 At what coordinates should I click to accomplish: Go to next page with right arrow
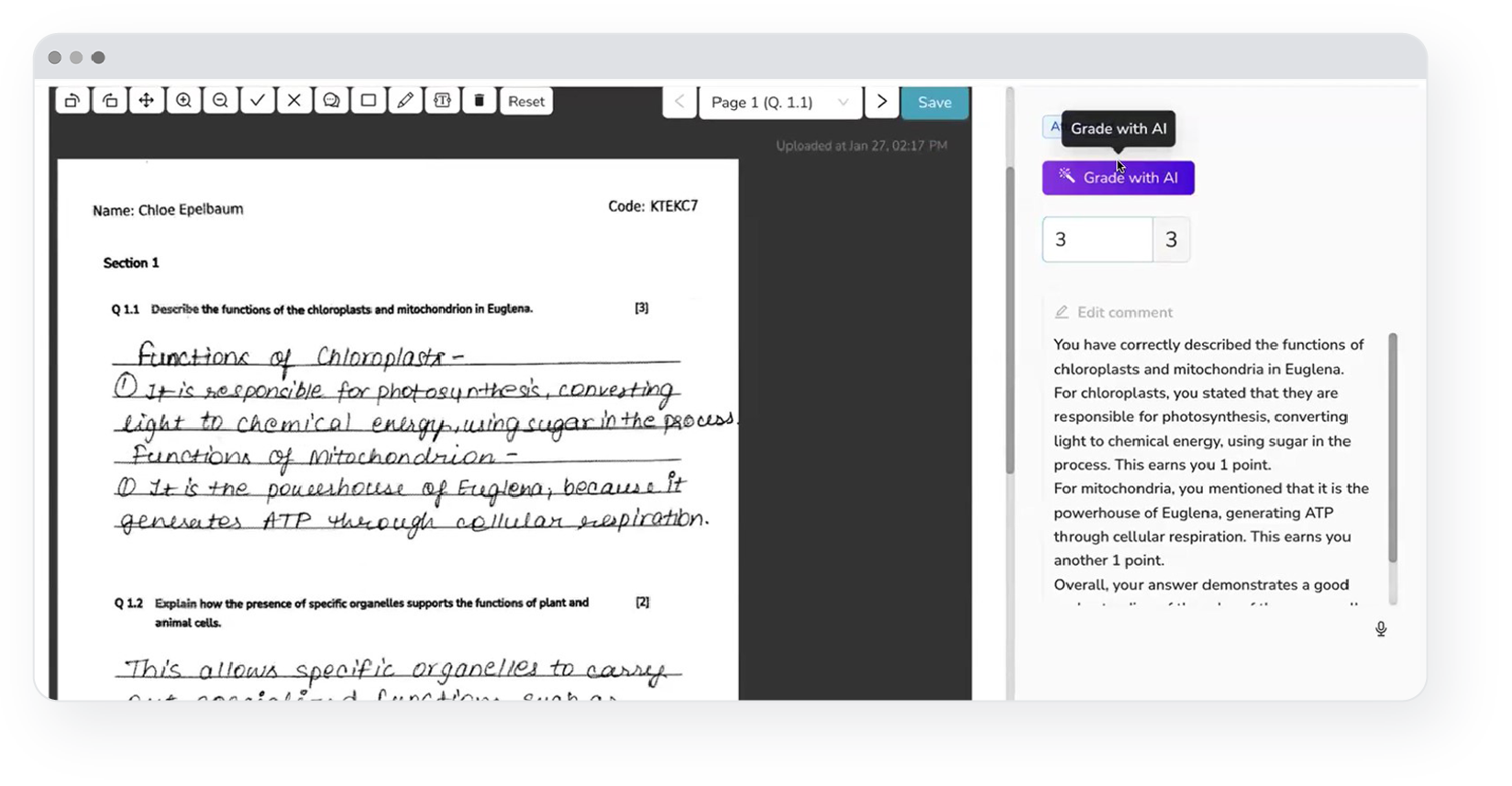pyautogui.click(x=881, y=102)
